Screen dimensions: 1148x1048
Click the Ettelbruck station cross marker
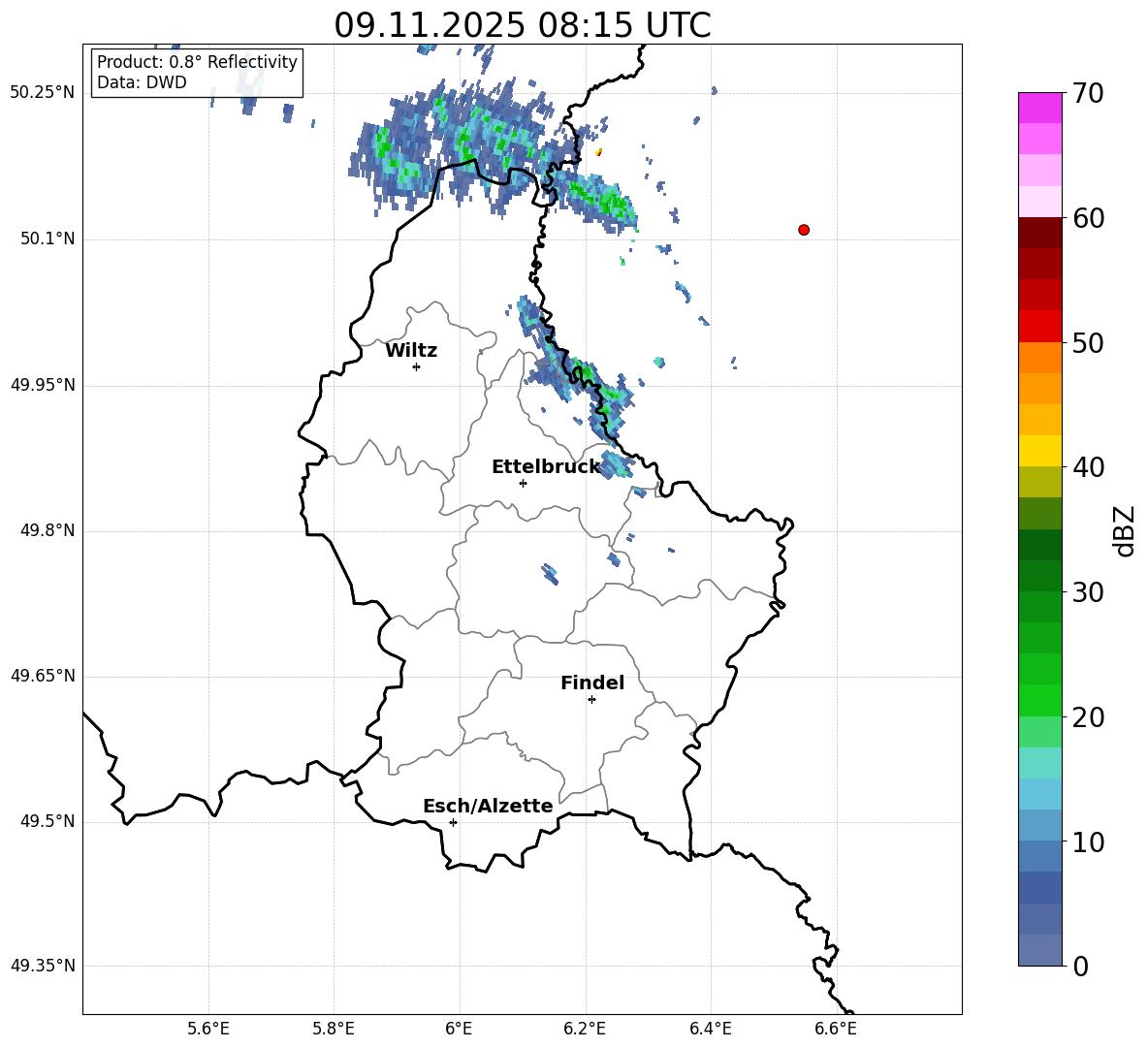point(523,483)
